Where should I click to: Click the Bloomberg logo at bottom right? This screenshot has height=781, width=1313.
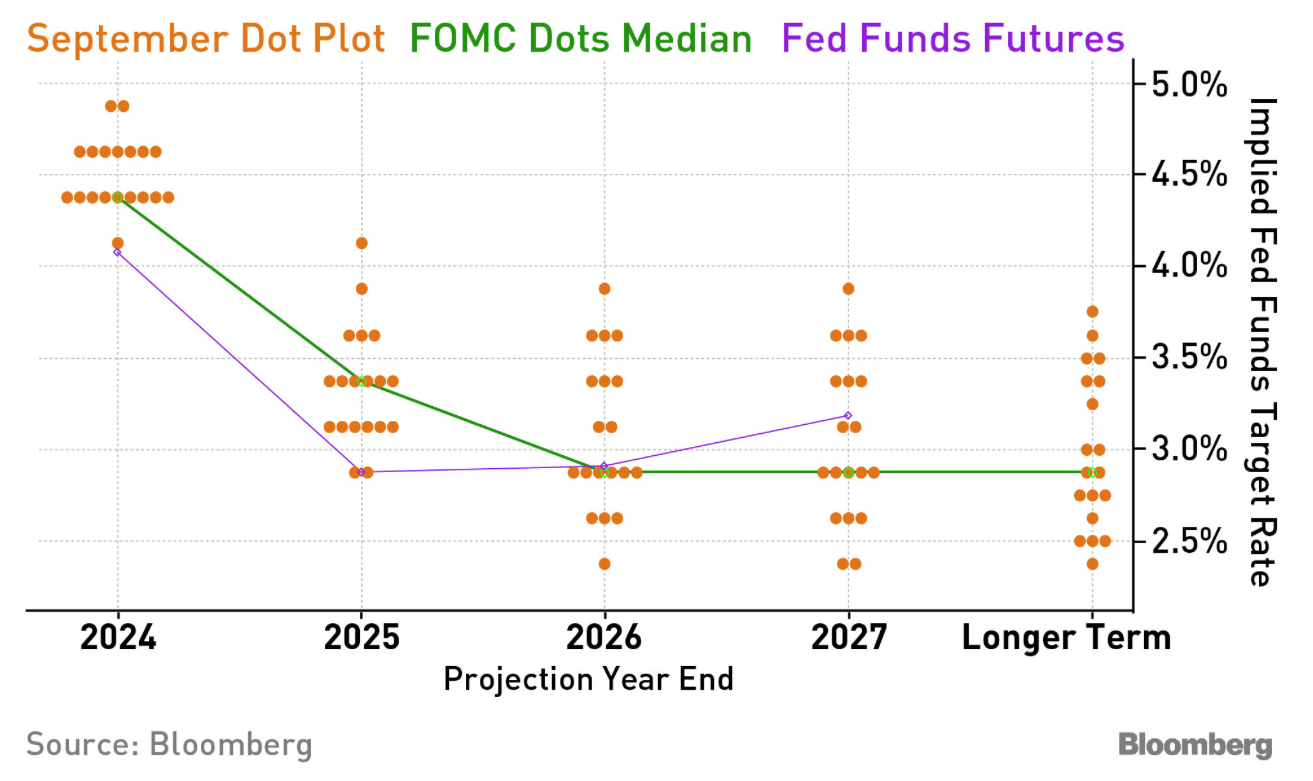(x=1195, y=745)
